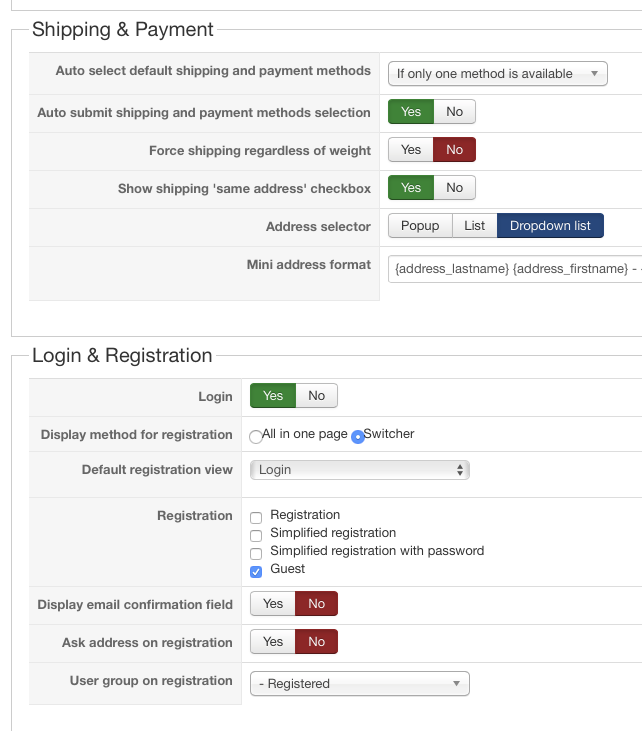Image resolution: width=642 pixels, height=731 pixels.
Task: Select All in one page radio
Action: [x=256, y=436]
